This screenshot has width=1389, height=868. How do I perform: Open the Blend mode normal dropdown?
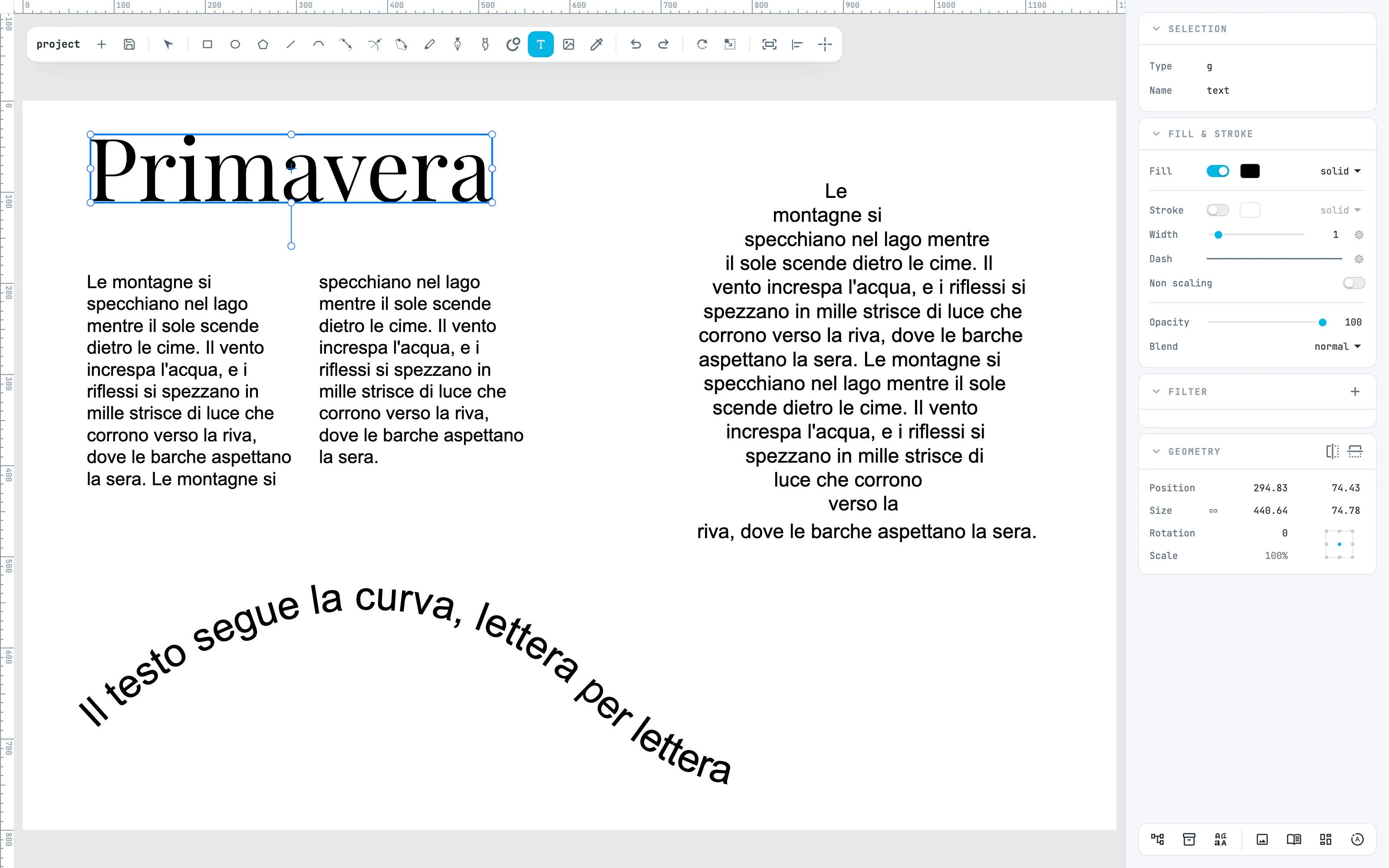[1337, 347]
